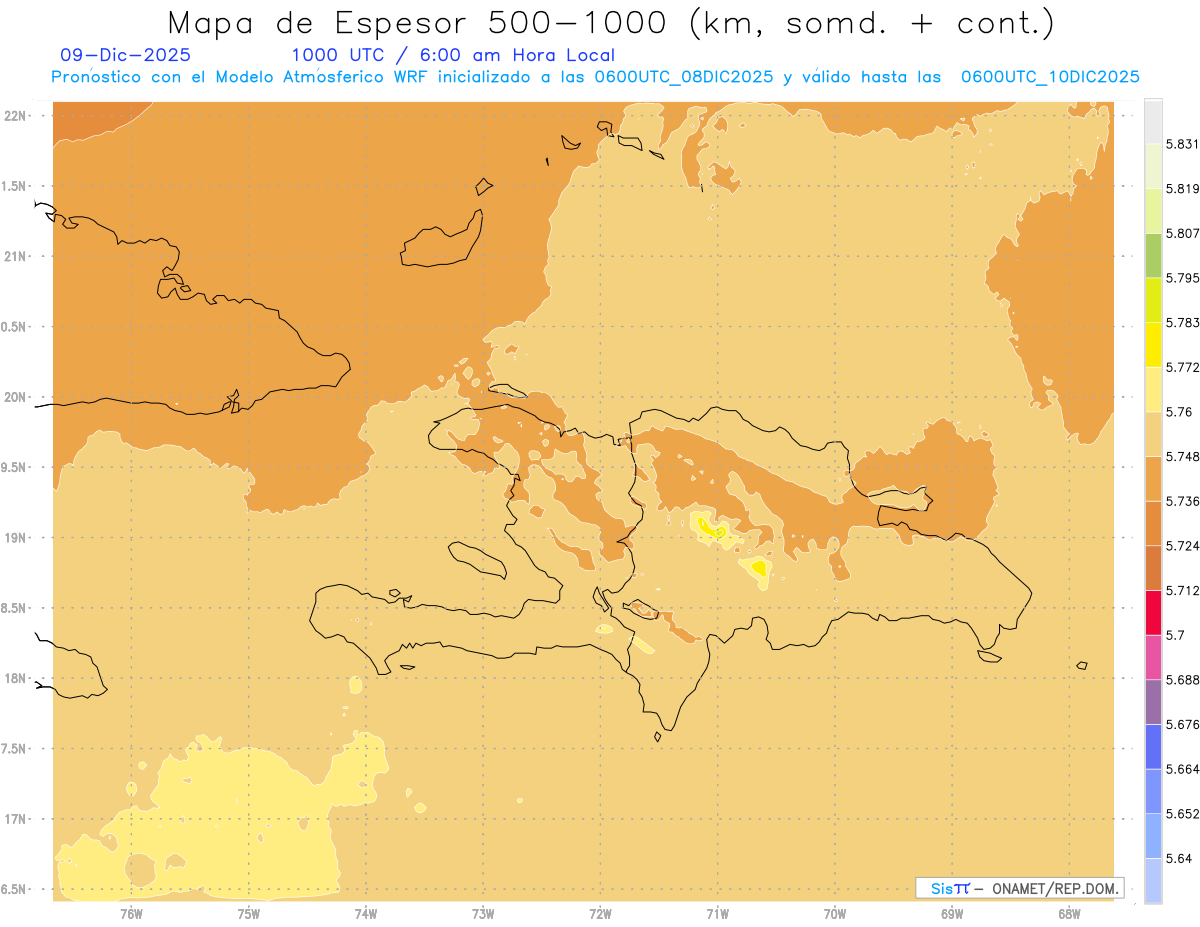
Task: Click the legend value 5.688
Action: (1183, 679)
